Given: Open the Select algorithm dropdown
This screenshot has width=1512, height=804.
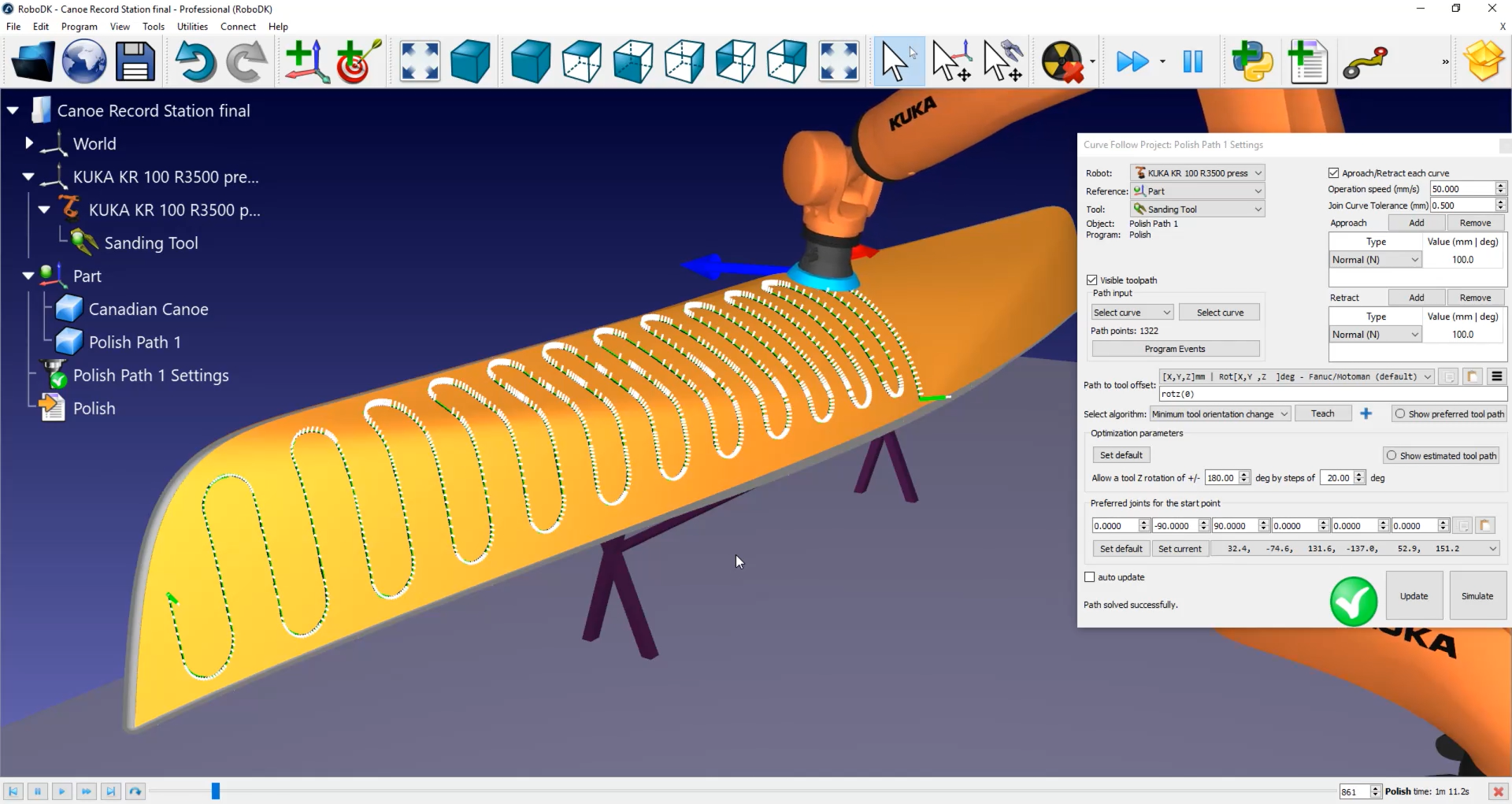Looking at the screenshot, I should click(1220, 414).
